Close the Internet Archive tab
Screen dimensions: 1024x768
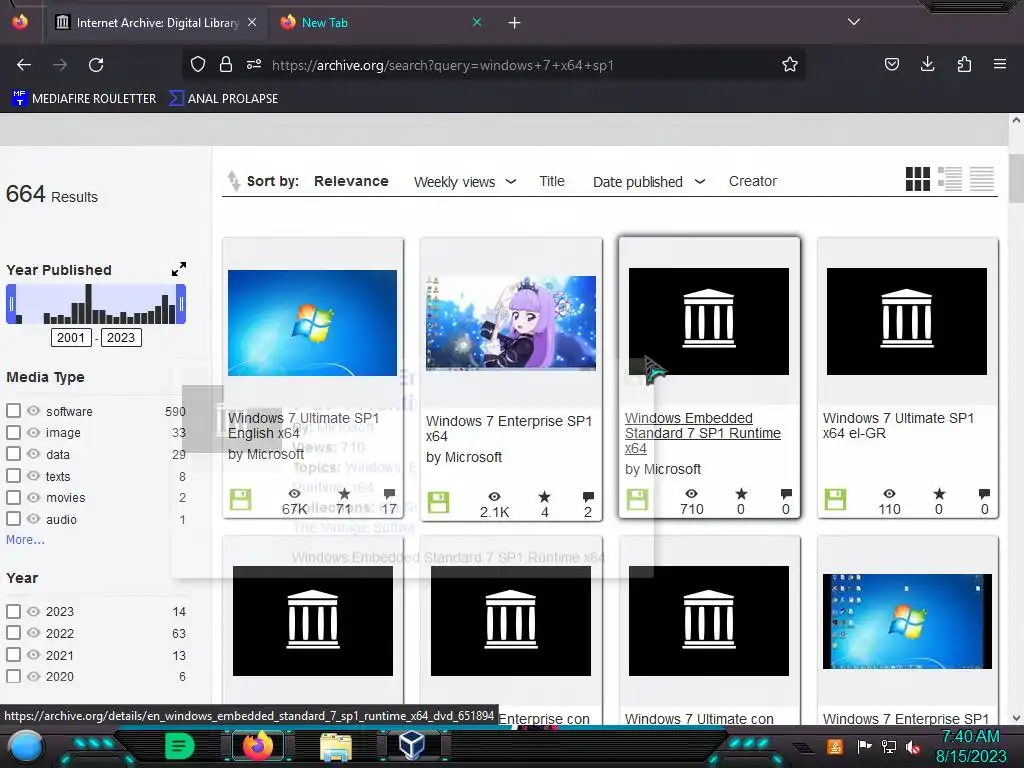[x=252, y=22]
